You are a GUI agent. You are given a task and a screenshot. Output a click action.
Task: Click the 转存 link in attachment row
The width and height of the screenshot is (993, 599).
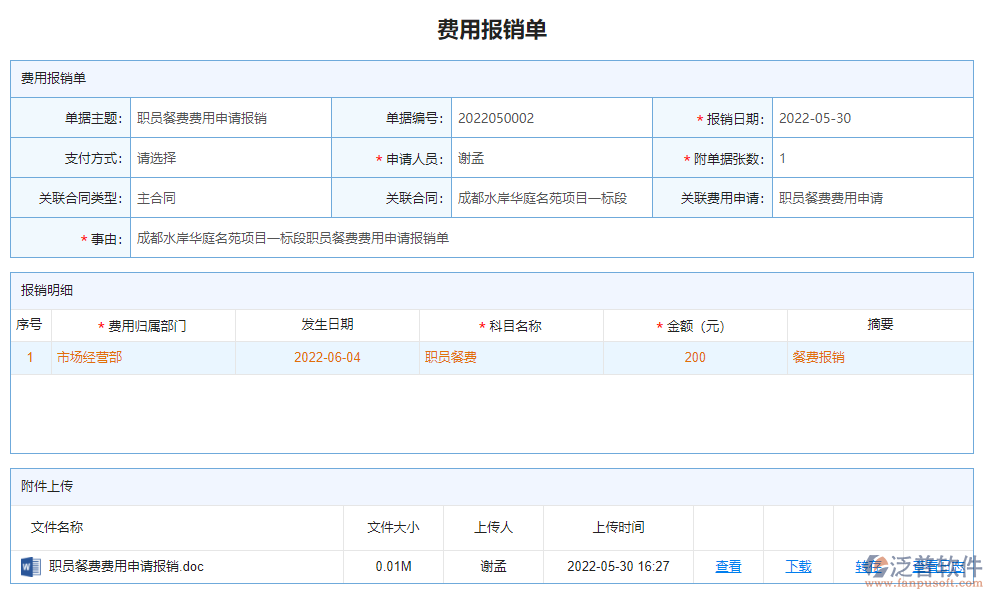866,566
